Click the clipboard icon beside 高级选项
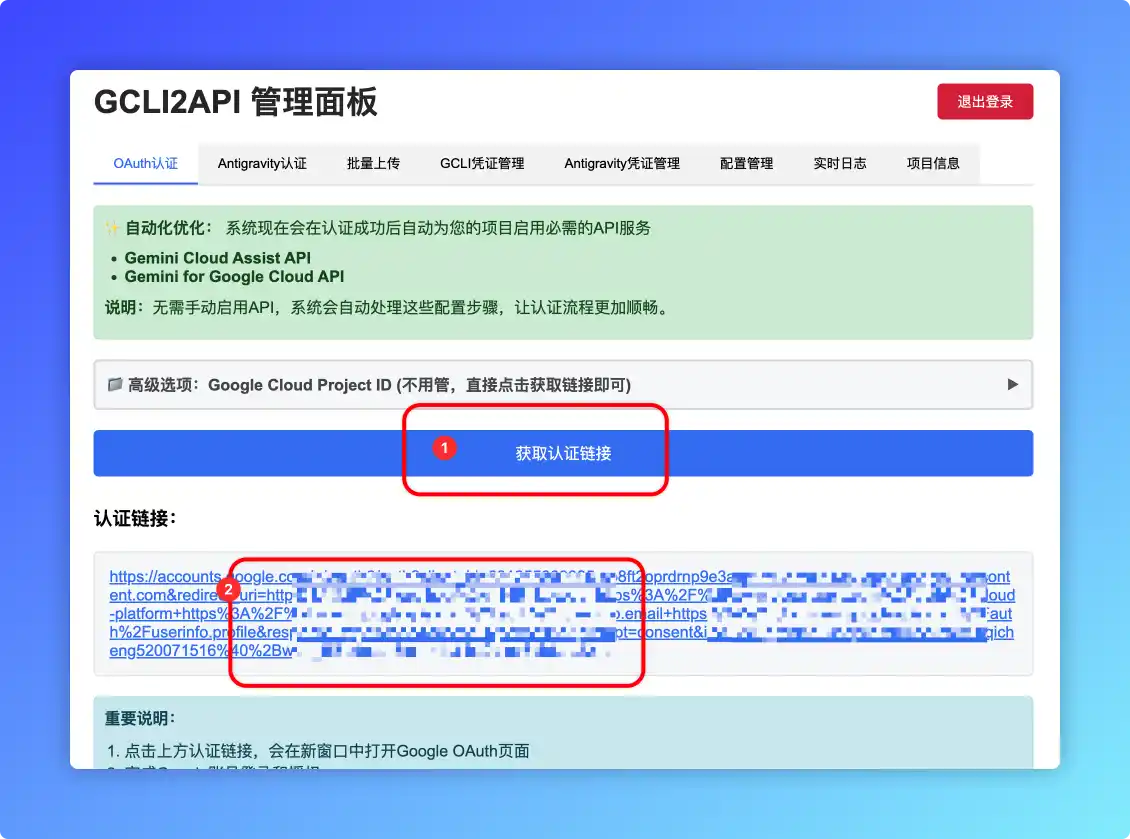The image size is (1130, 839). tap(114, 384)
